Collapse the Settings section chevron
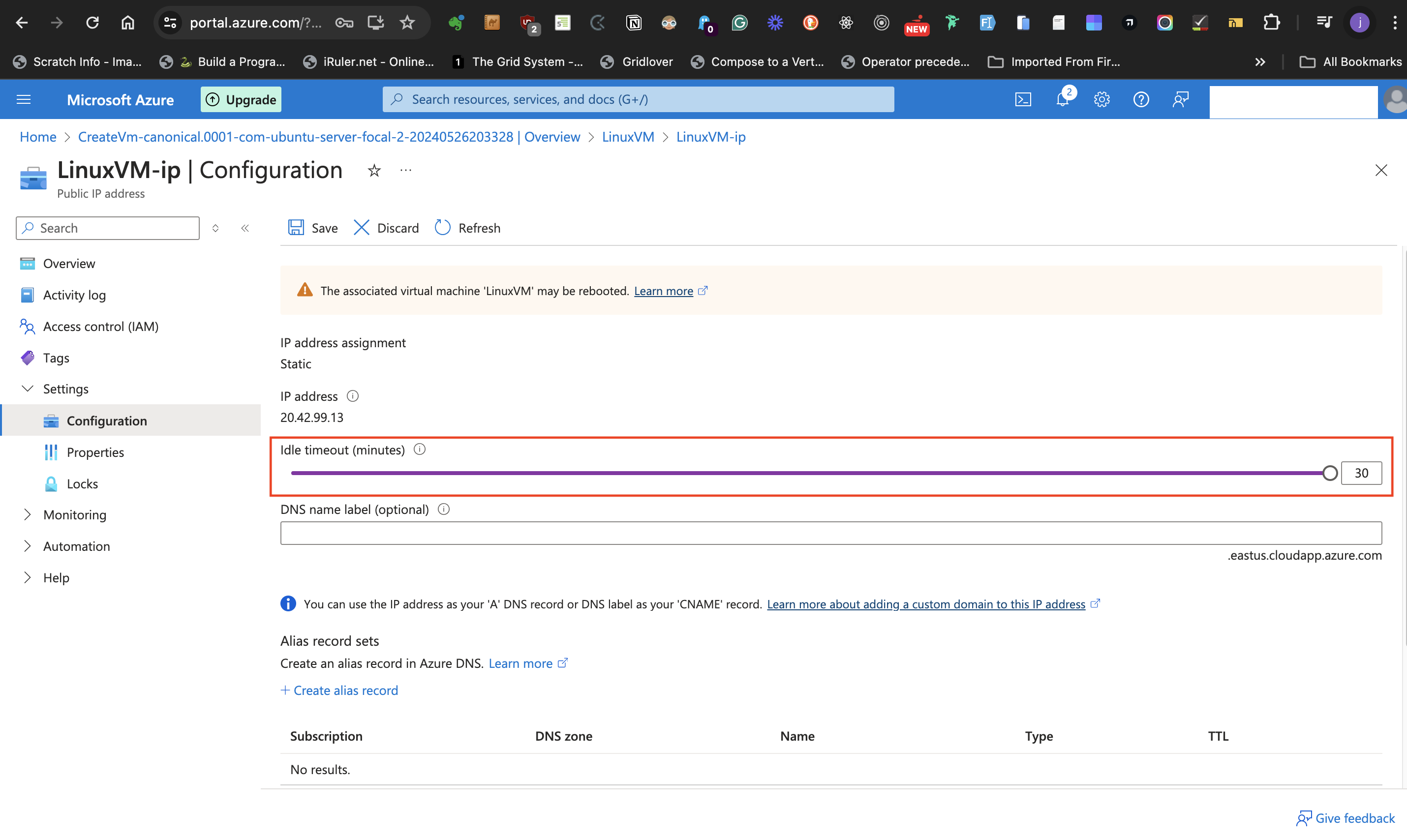 [x=28, y=389]
